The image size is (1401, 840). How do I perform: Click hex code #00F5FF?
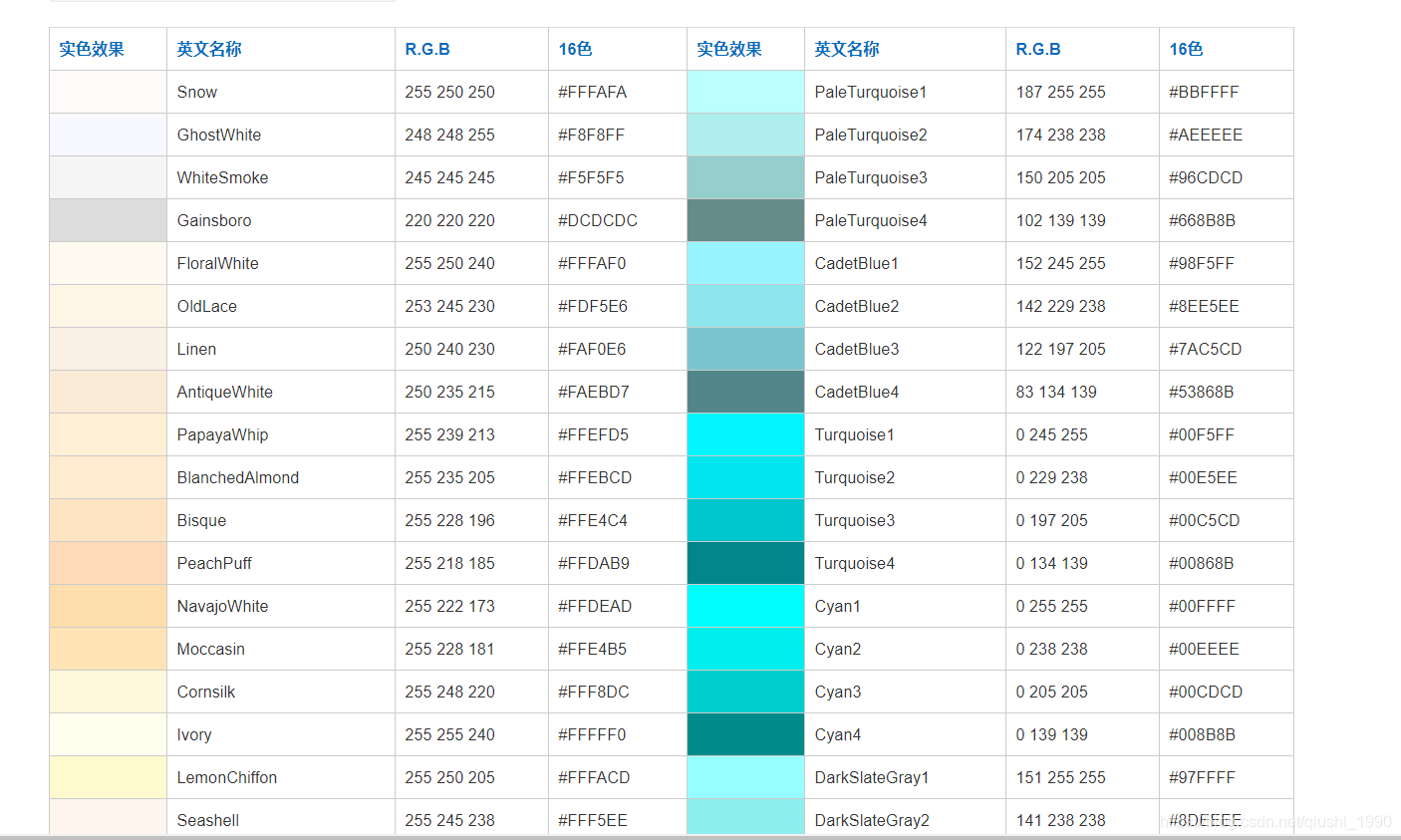point(1202,434)
